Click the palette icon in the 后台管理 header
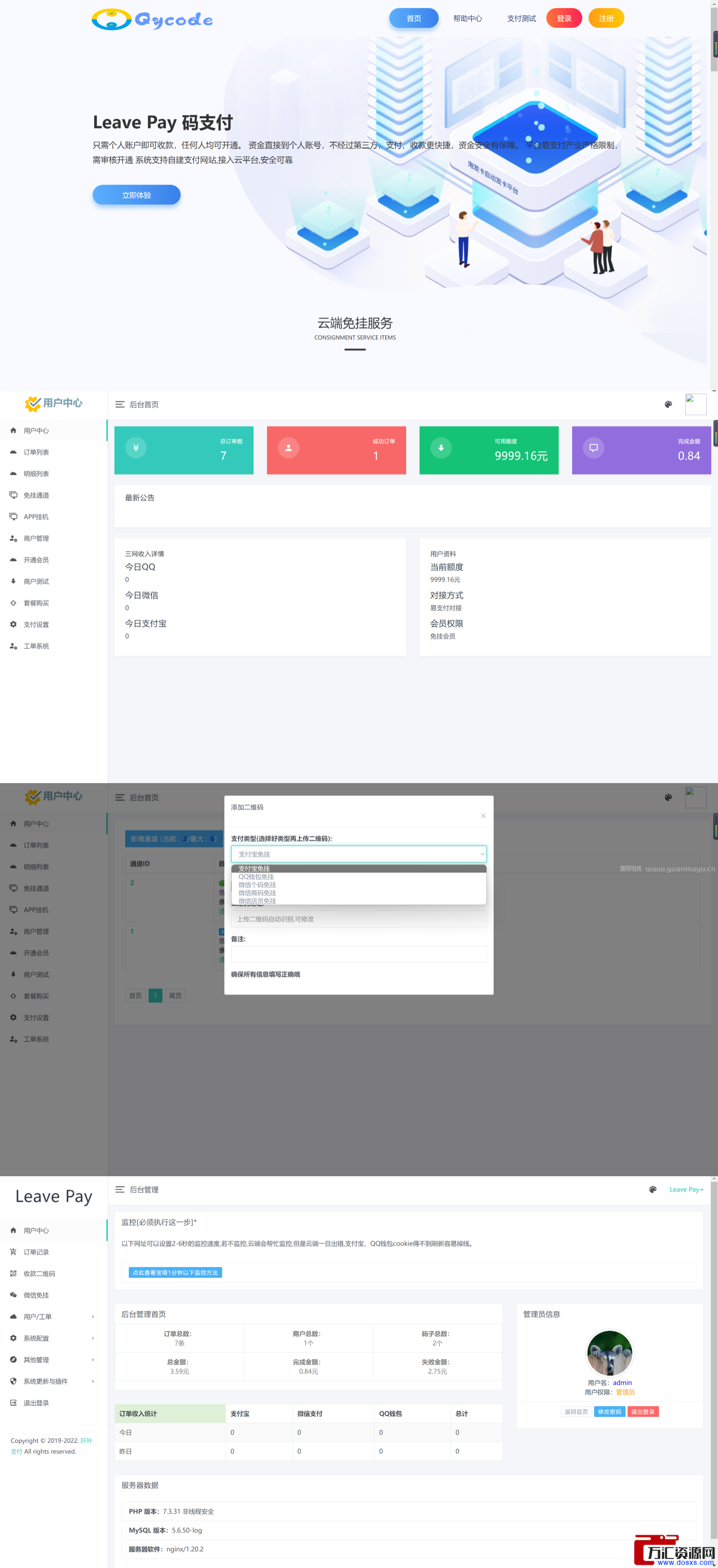This screenshot has width=718, height=1568. point(653,1189)
